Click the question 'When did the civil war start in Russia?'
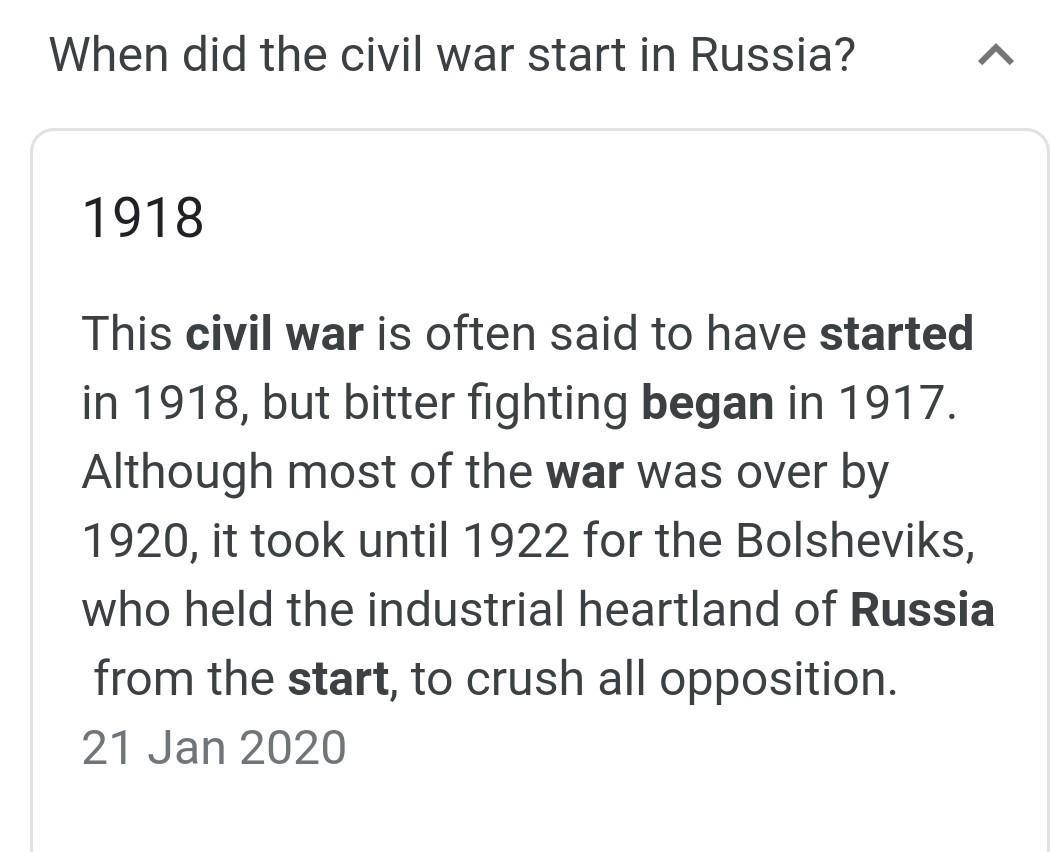This screenshot has width=1050, height=852. coord(453,55)
